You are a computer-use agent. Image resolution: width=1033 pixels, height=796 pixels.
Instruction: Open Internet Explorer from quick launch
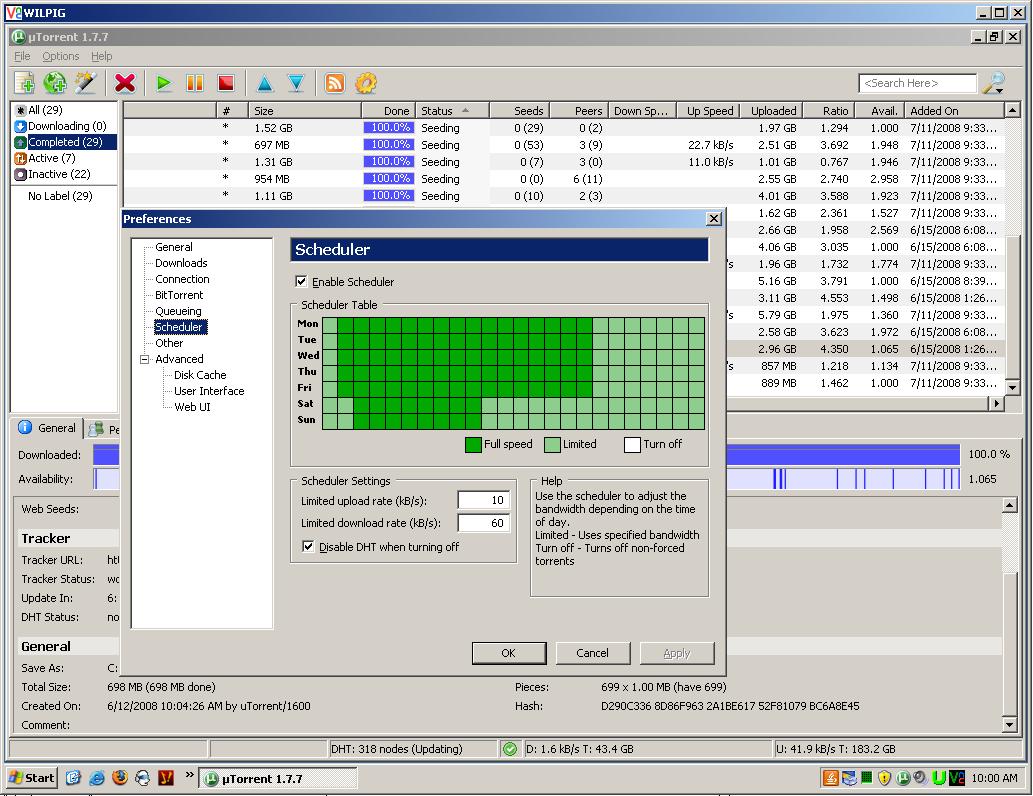point(97,778)
